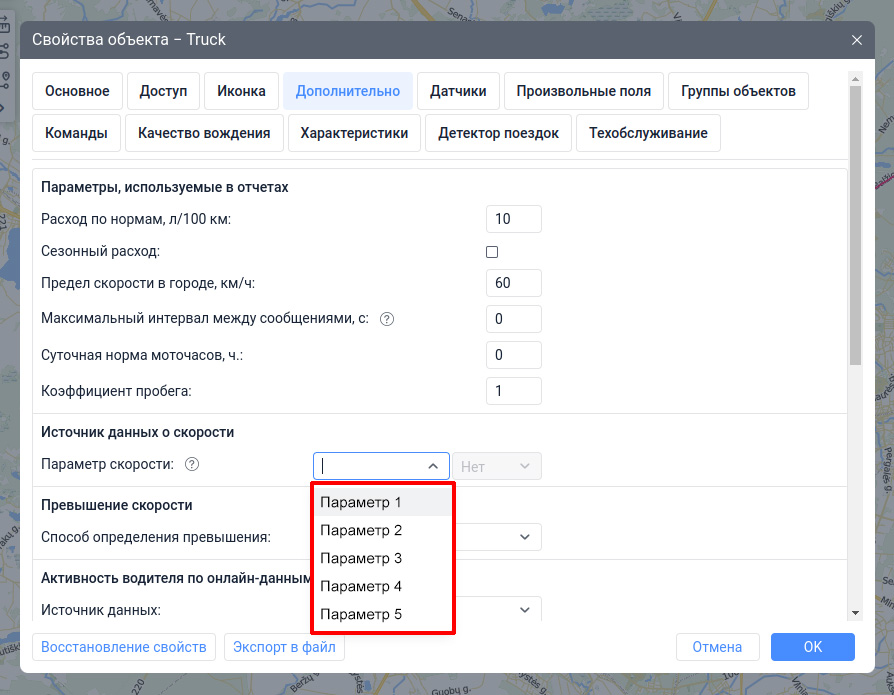Open the Качество вождения tab
Image resolution: width=894 pixels, height=695 pixels.
tap(204, 133)
